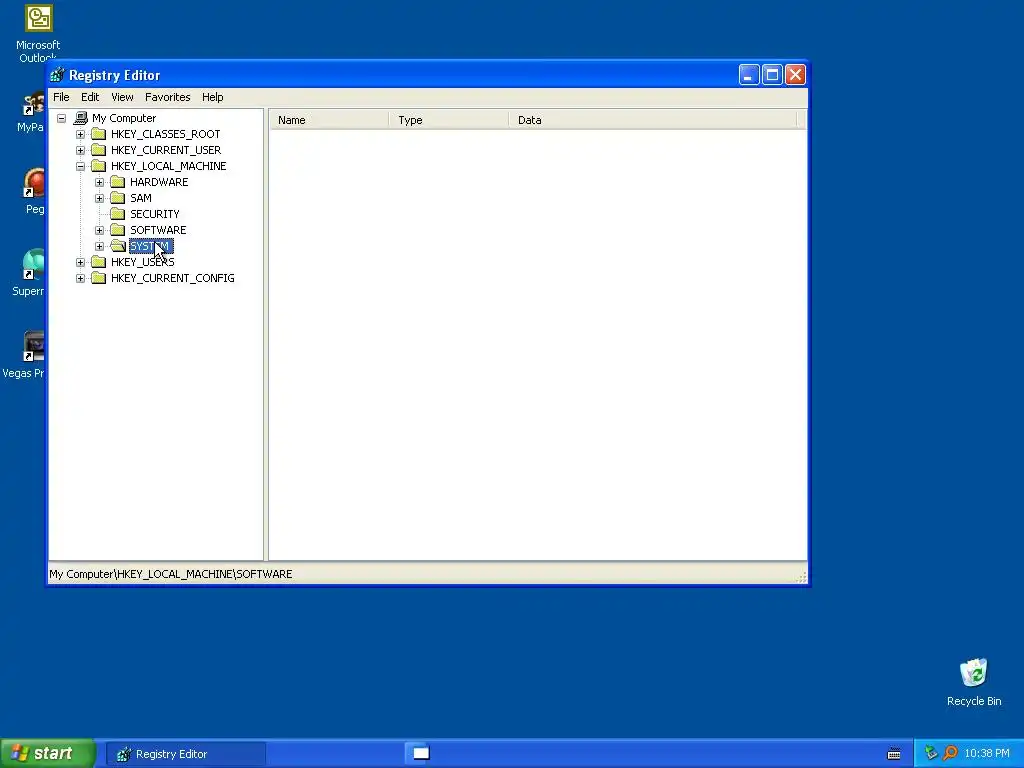Click the SAM folder icon
This screenshot has height=768, width=1024.
pos(118,198)
